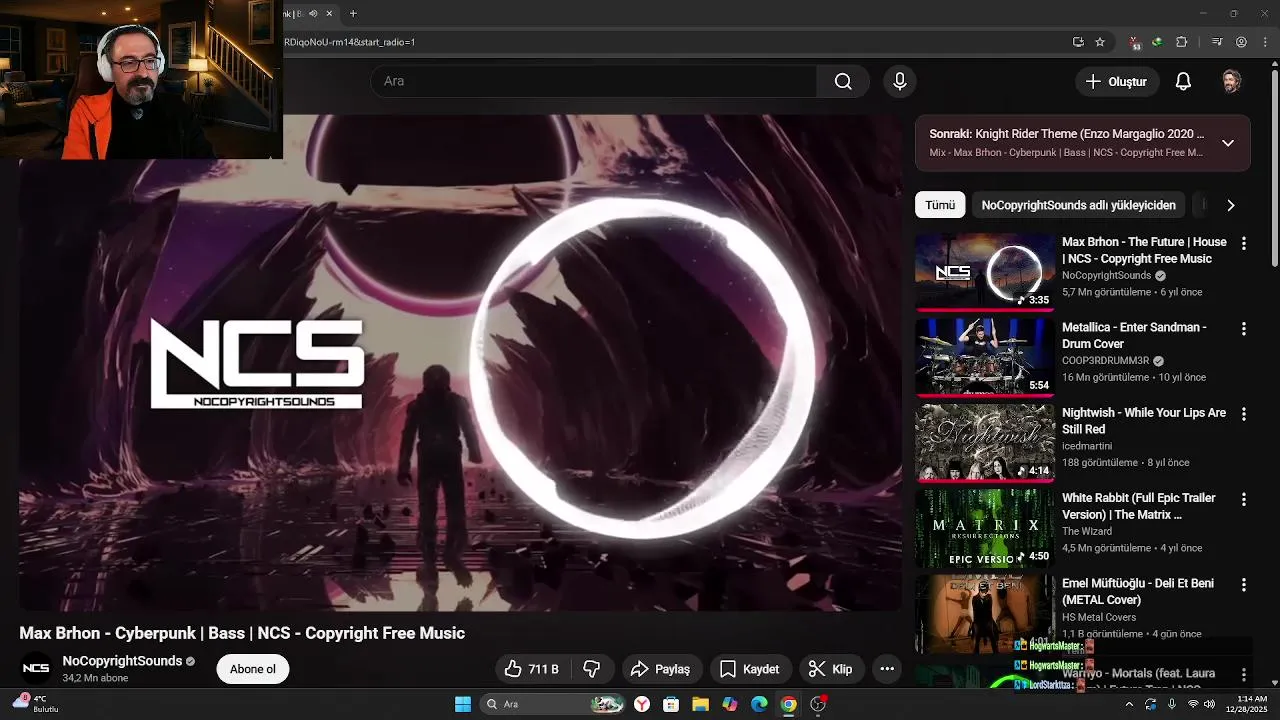Open Microsoft Edge from the taskbar
Image resolution: width=1280 pixels, height=720 pixels.
click(x=759, y=704)
